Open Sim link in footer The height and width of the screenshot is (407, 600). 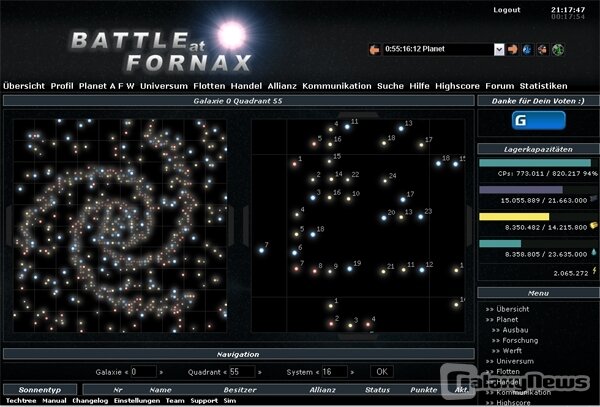[230, 400]
